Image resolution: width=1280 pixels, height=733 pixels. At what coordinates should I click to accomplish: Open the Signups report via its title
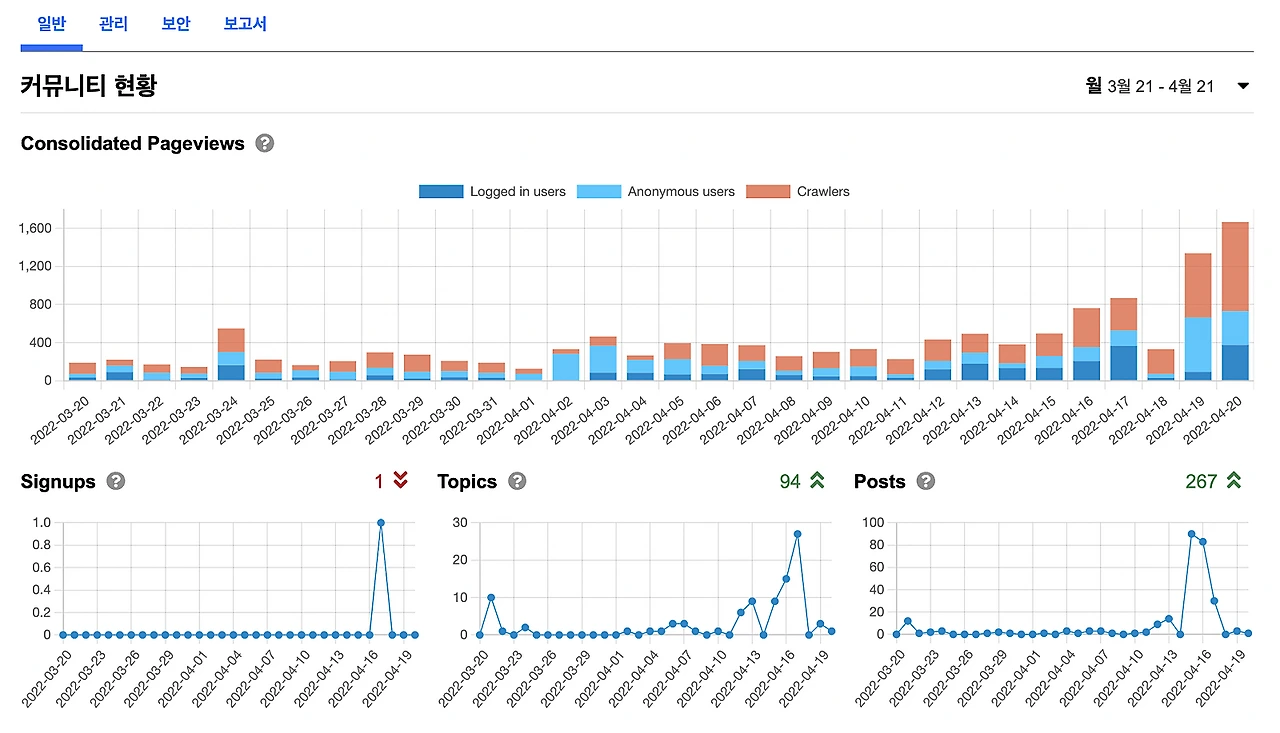(58, 481)
